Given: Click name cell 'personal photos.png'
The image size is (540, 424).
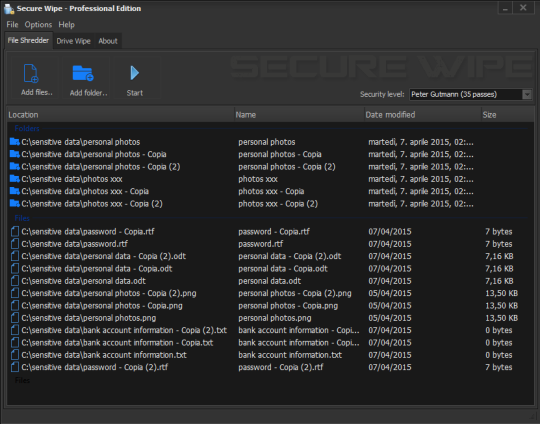Looking at the screenshot, I should (x=274, y=318).
